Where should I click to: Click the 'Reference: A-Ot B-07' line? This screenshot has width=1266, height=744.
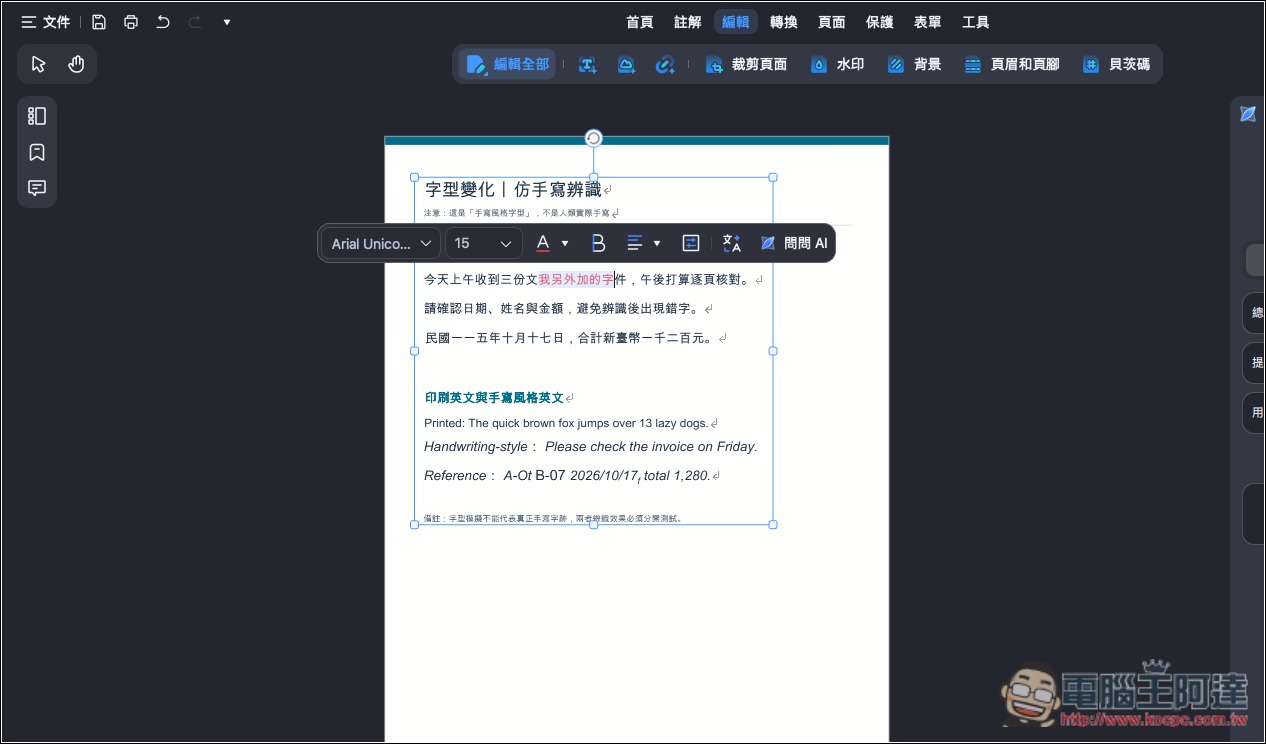[x=567, y=476]
